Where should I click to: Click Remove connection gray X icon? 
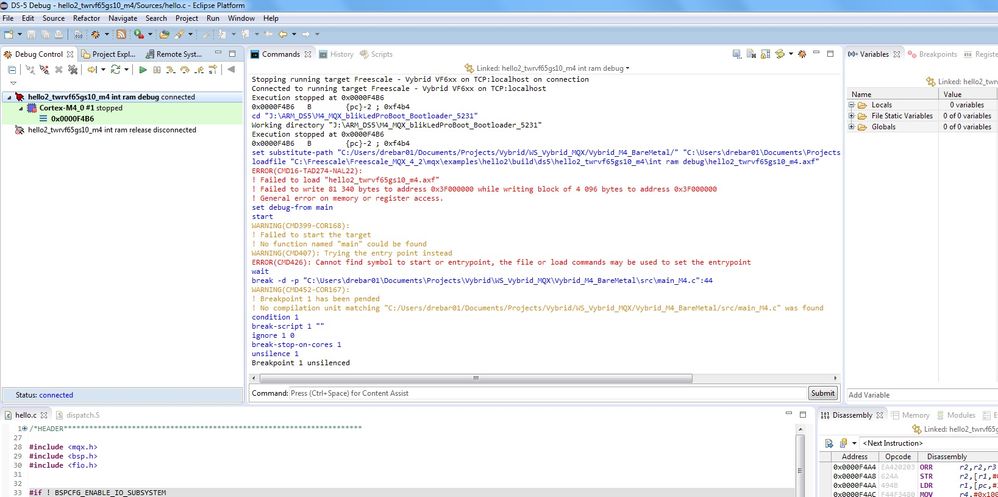coord(59,70)
